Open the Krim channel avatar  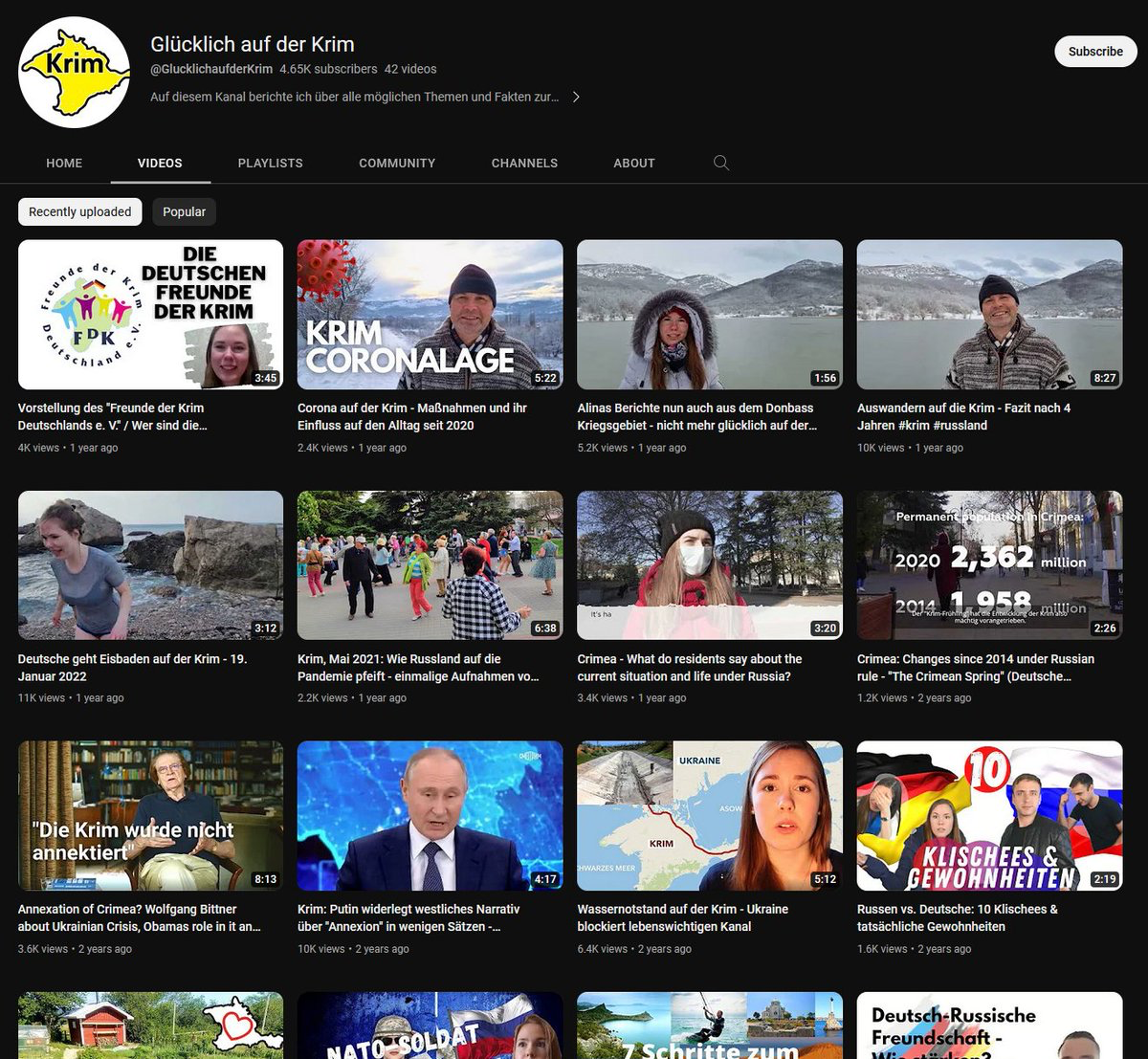tap(75, 73)
